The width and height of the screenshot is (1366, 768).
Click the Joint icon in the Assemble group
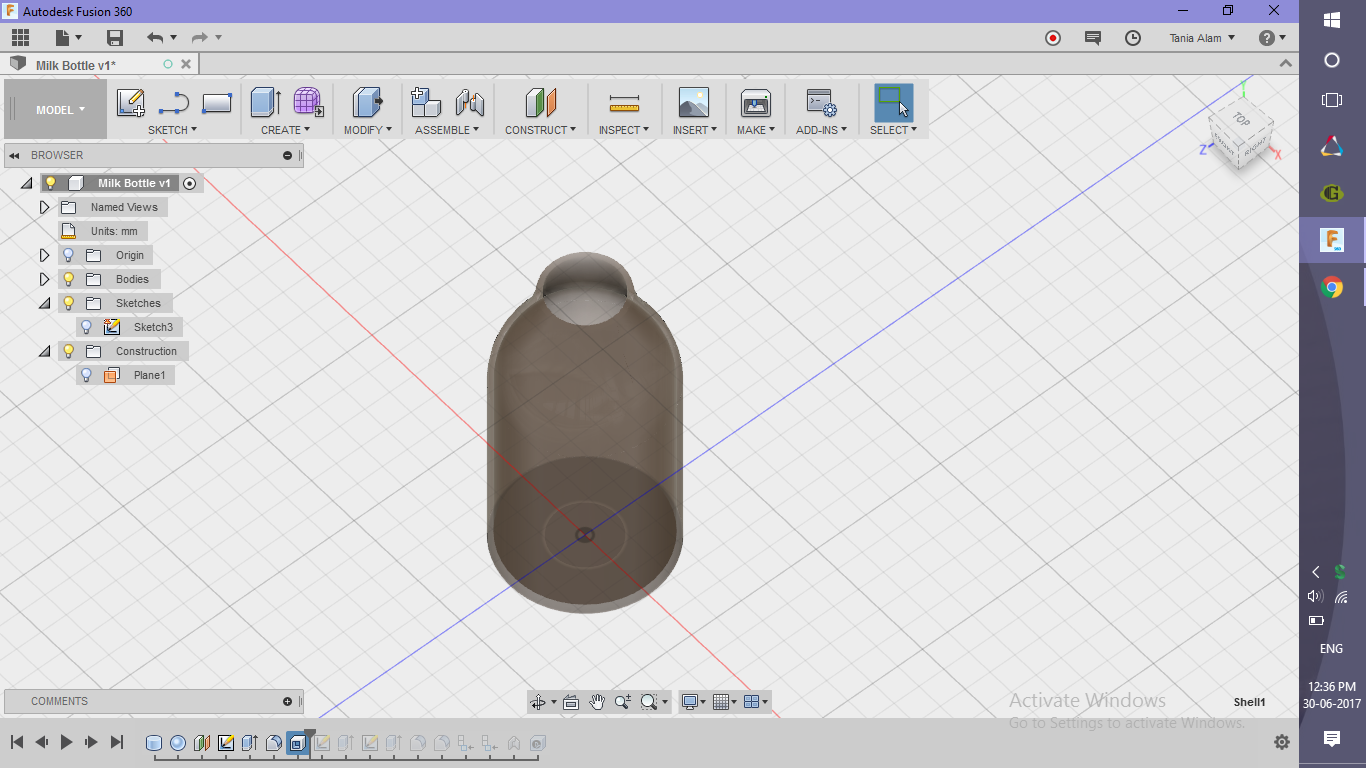pyautogui.click(x=469, y=103)
